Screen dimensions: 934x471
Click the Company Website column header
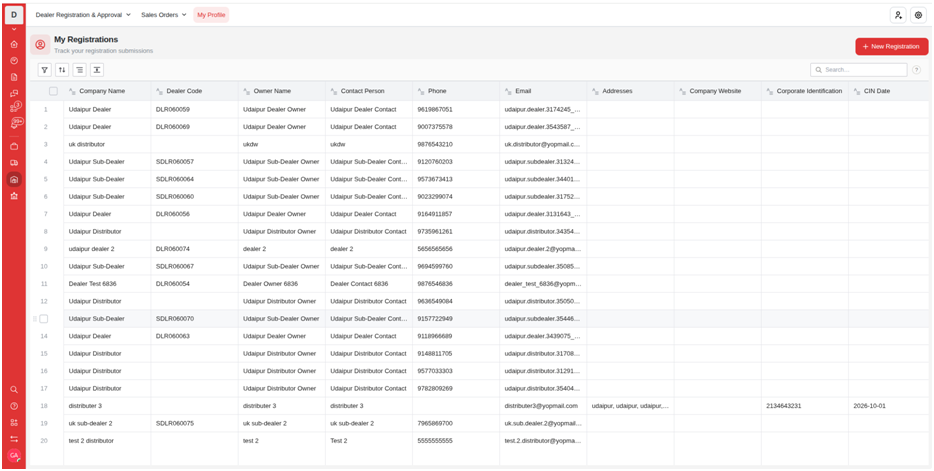pyautogui.click(x=718, y=91)
